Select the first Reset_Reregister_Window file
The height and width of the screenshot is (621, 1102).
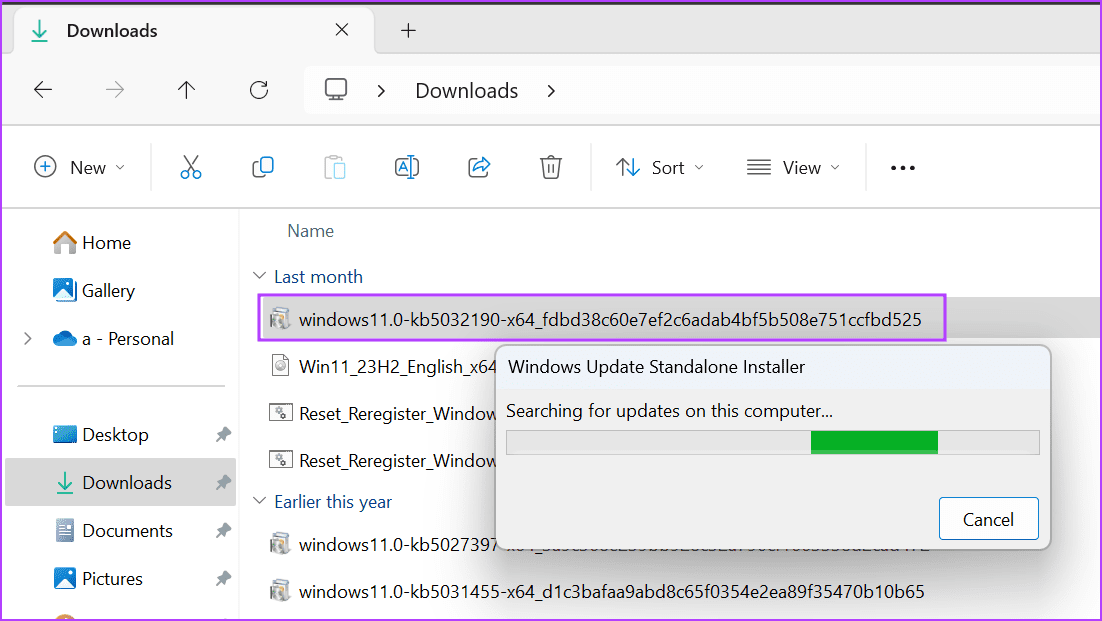pyautogui.click(x=382, y=413)
